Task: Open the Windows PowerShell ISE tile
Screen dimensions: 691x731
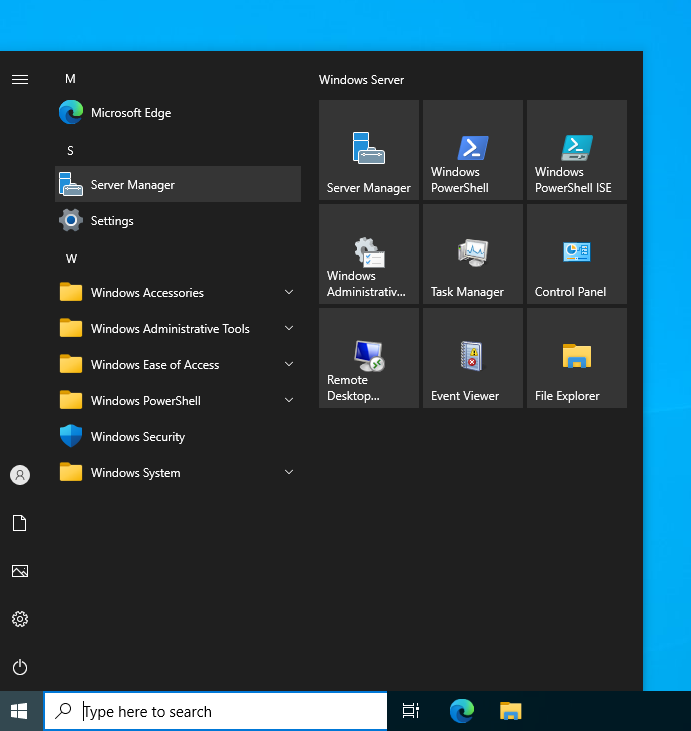Action: (x=576, y=150)
